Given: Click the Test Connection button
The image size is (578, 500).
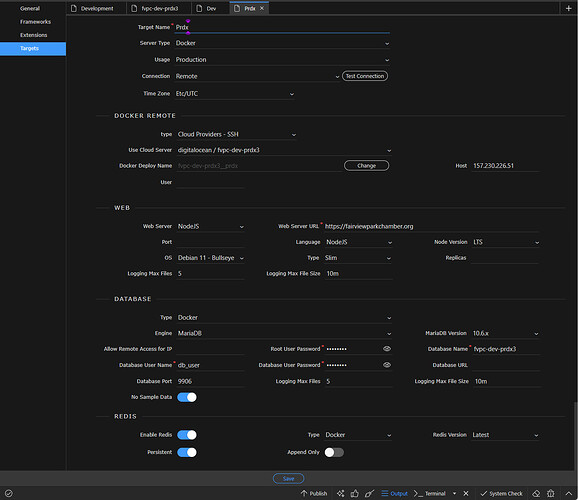Looking at the screenshot, I should point(365,76).
